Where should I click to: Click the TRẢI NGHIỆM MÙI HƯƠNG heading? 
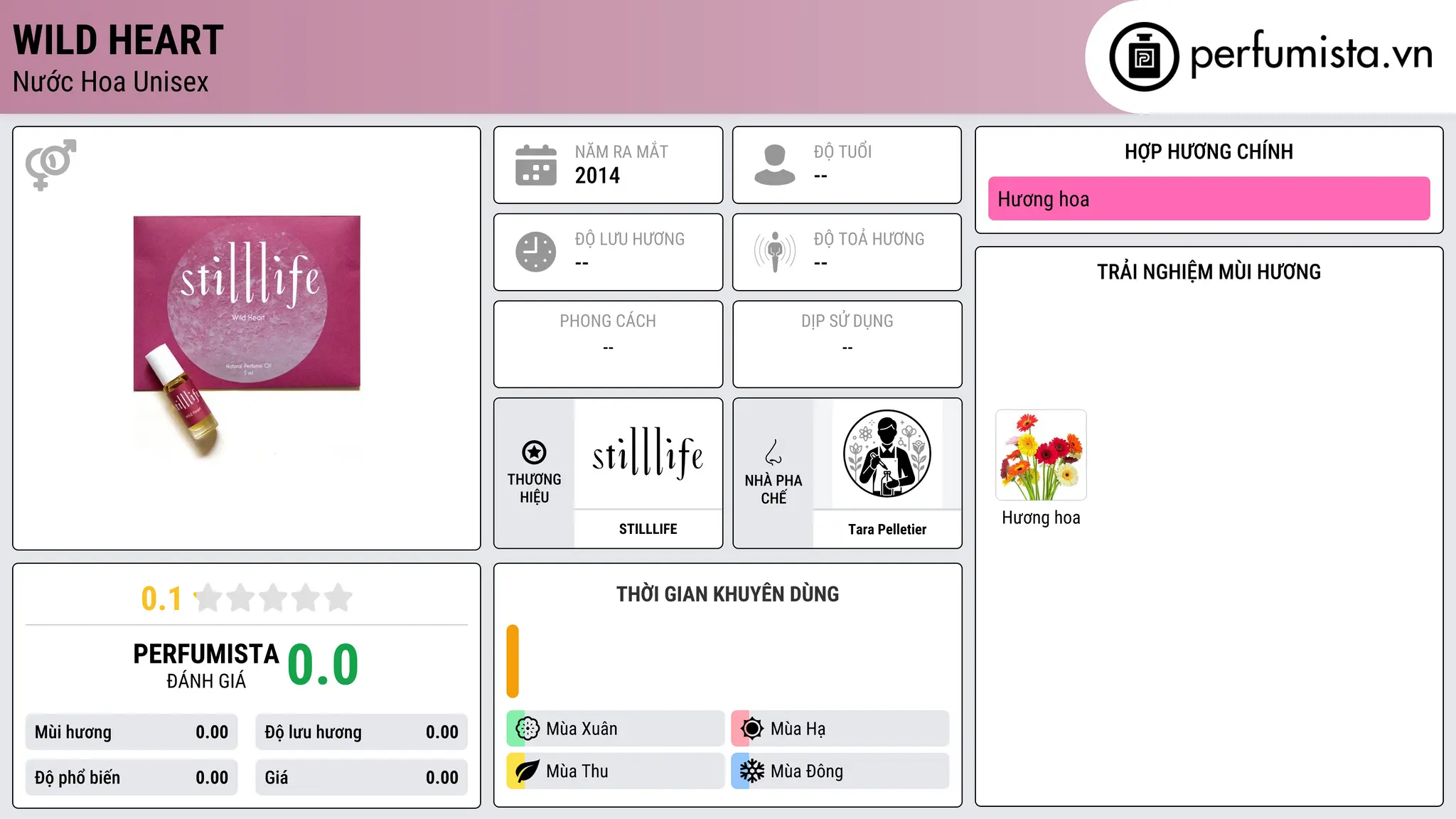1209,272
